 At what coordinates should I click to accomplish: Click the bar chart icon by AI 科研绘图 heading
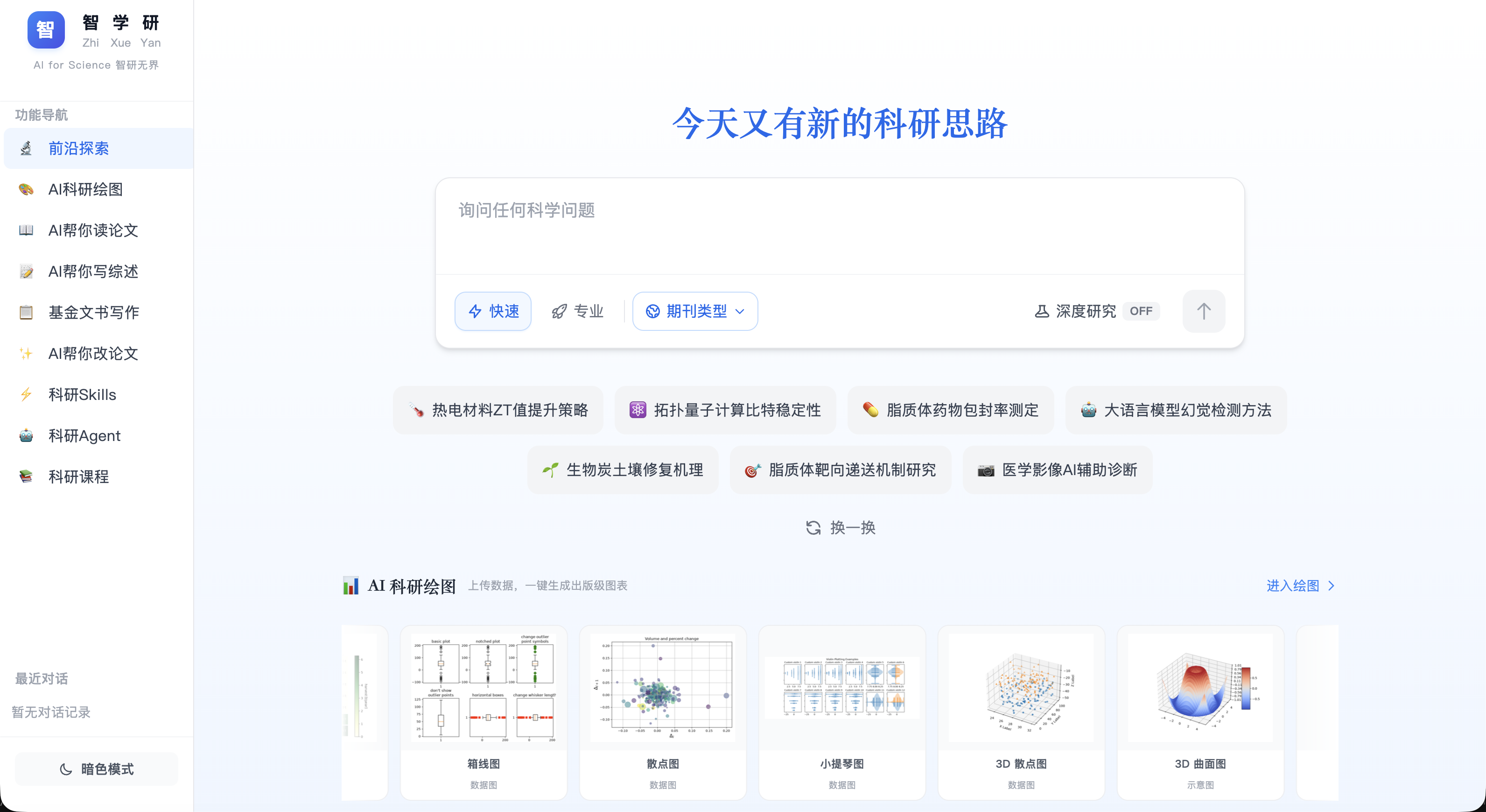tap(351, 586)
